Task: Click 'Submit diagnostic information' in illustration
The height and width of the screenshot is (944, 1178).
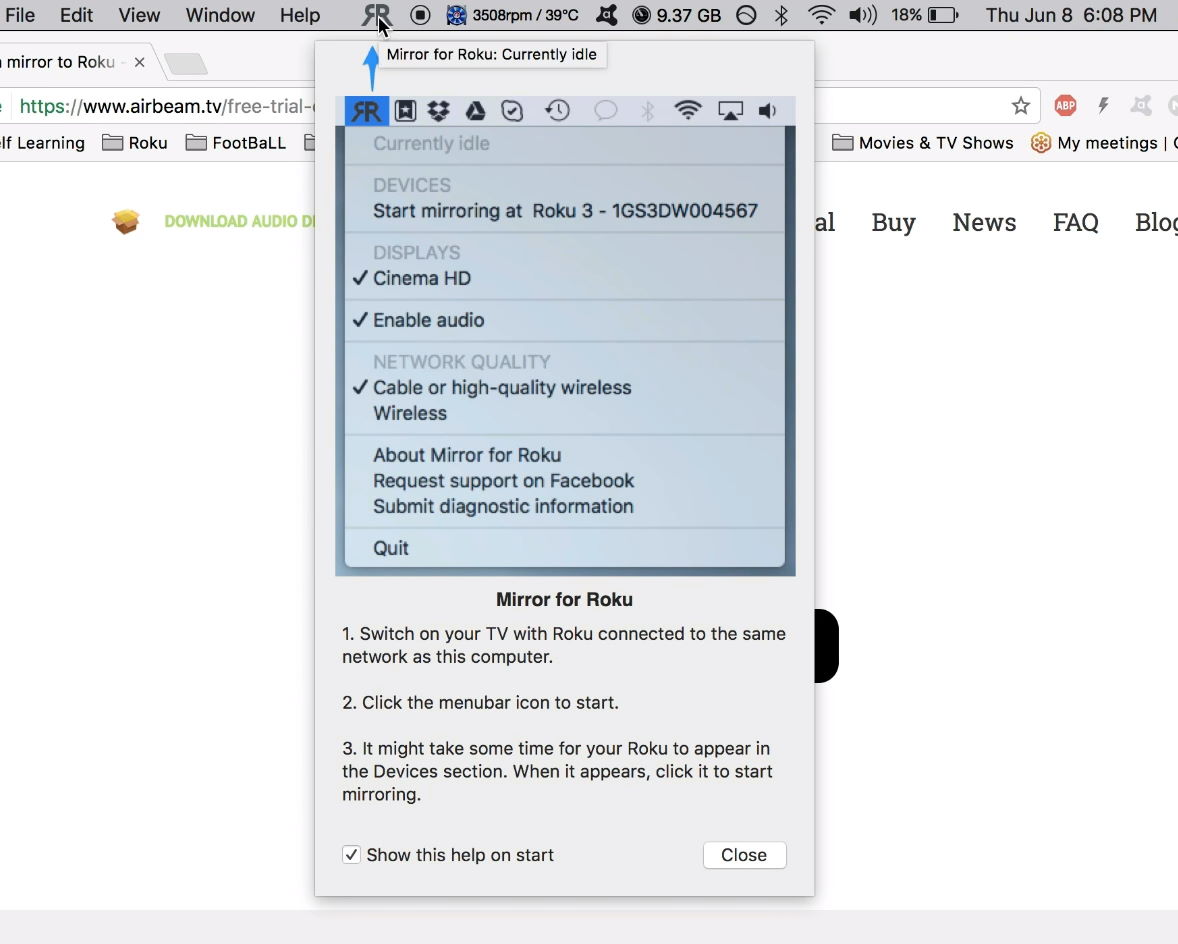Action: point(503,506)
